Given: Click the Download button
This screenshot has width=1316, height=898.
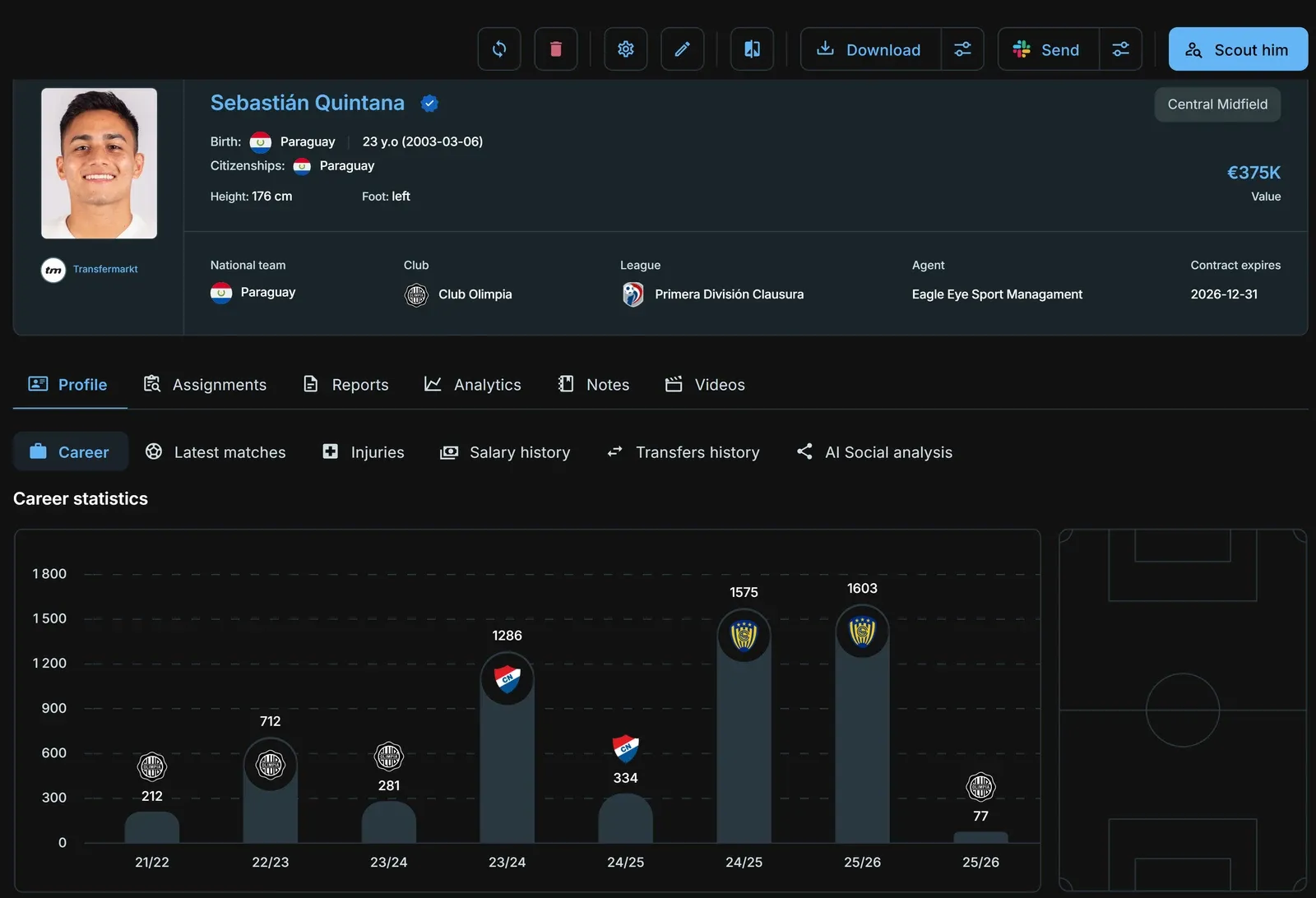Looking at the screenshot, I should coord(870,49).
